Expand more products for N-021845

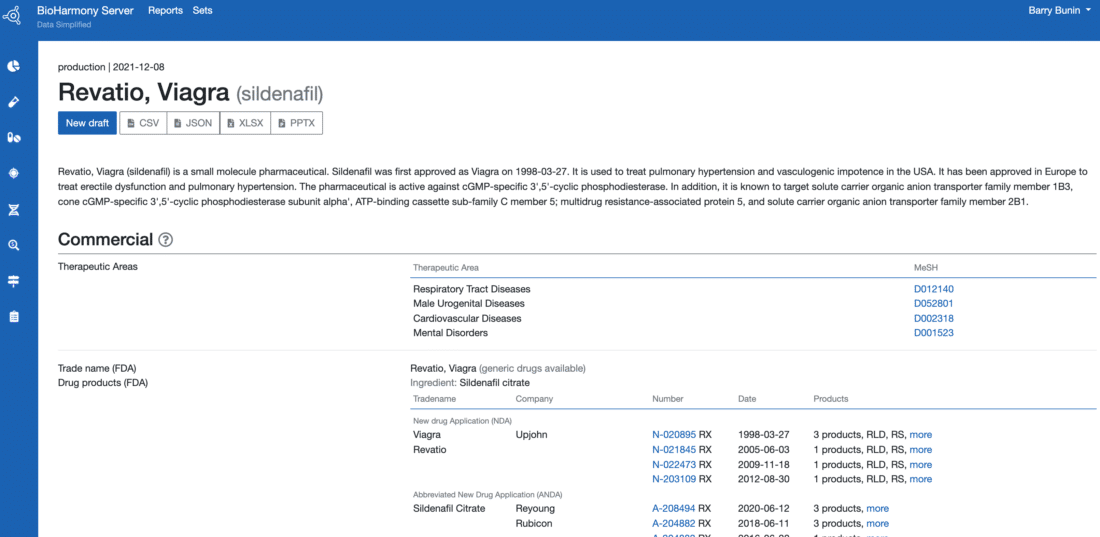tap(920, 450)
